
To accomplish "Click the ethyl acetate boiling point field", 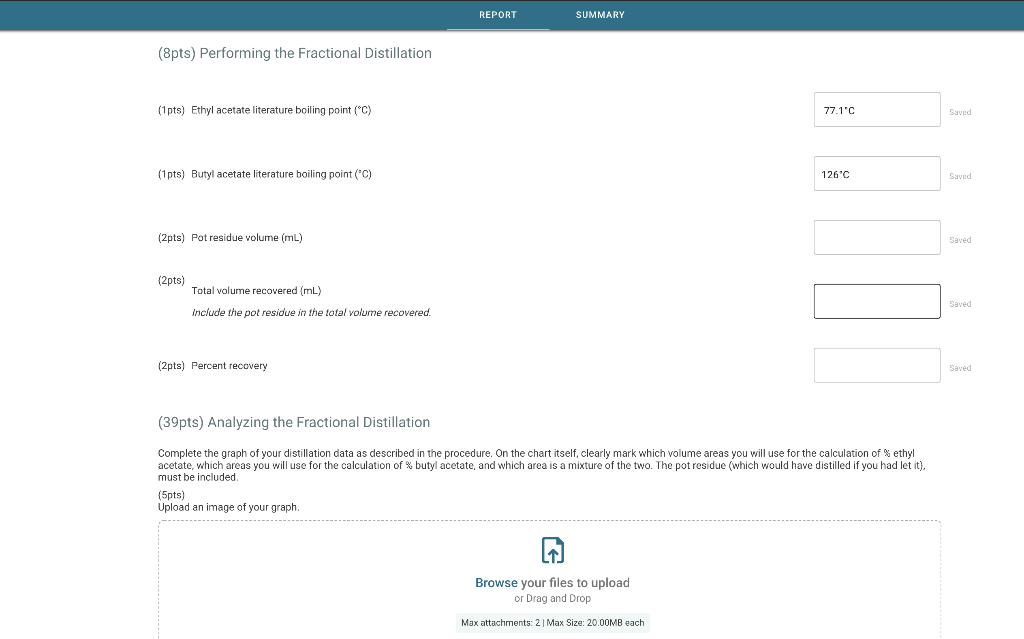I will (x=877, y=109).
